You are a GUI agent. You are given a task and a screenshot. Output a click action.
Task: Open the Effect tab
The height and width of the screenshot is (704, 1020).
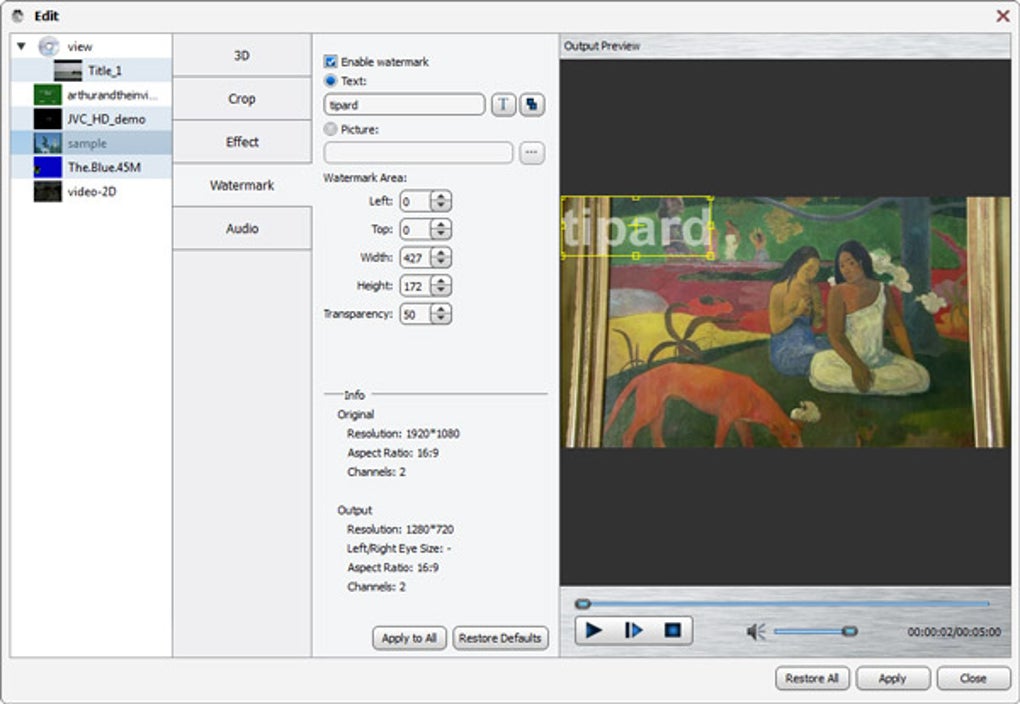[x=242, y=141]
